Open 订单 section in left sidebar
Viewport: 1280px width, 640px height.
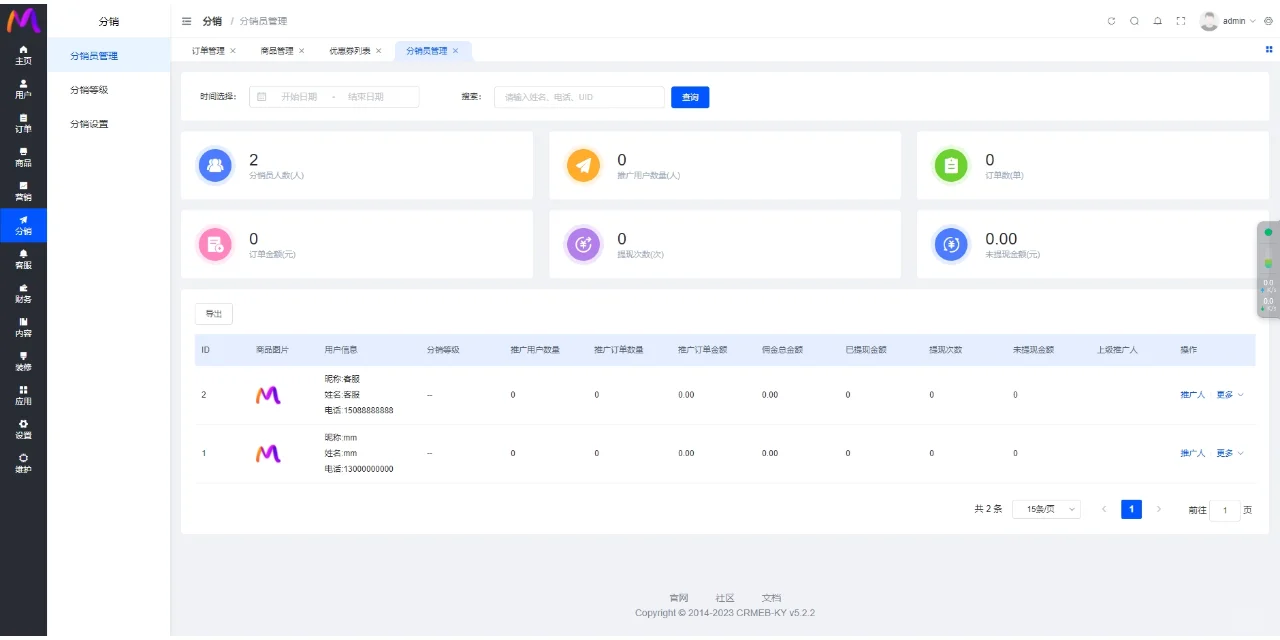(x=23, y=123)
